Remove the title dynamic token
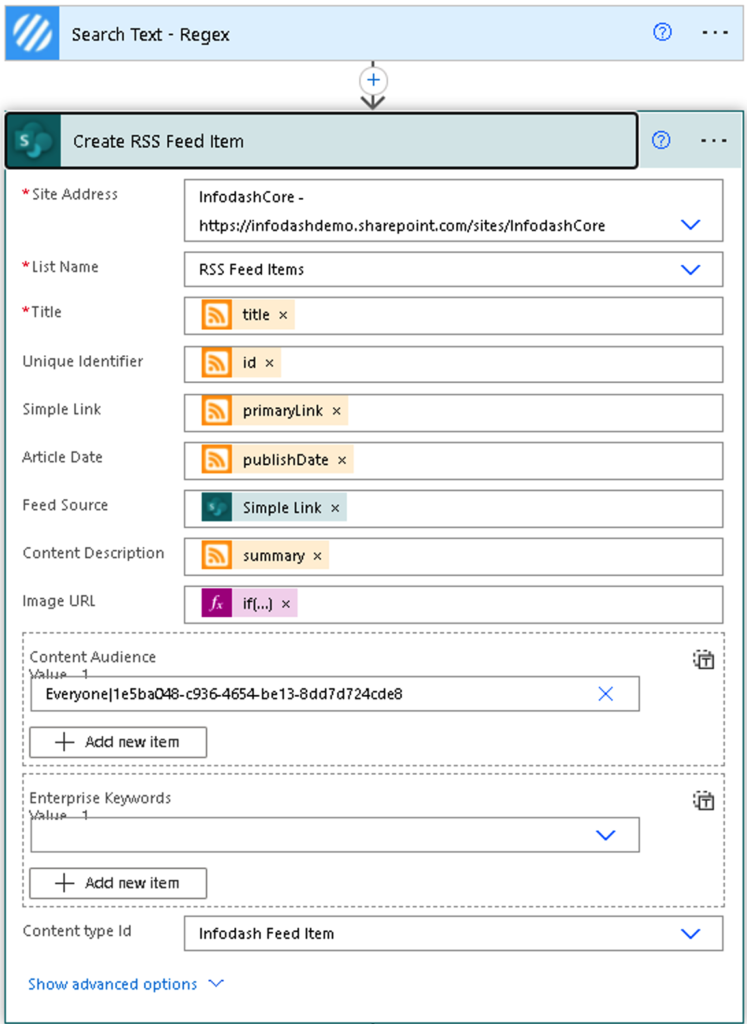Image resolution: width=747 pixels, height=1024 pixels. pyautogui.click(x=283, y=315)
